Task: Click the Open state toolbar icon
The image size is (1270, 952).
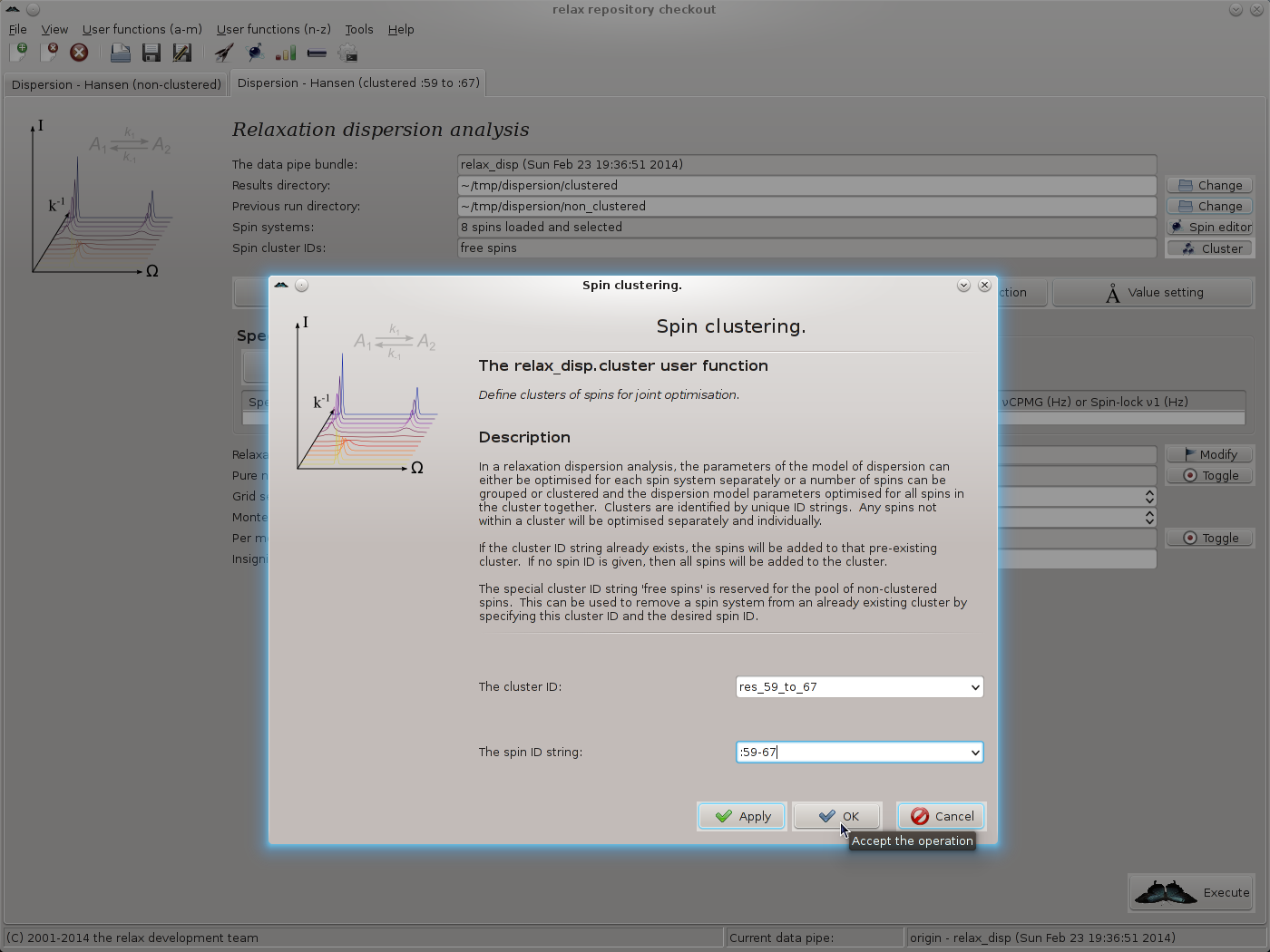Action: [120, 53]
